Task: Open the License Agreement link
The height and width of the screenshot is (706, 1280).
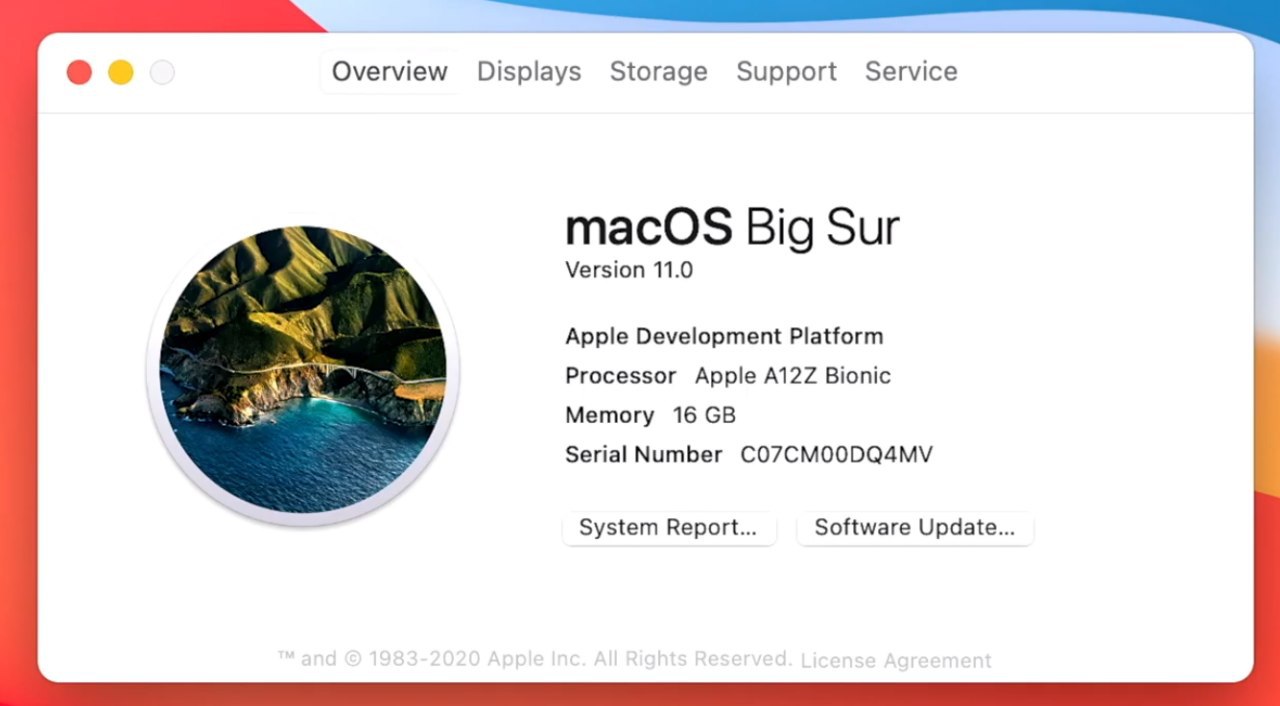Action: point(896,661)
